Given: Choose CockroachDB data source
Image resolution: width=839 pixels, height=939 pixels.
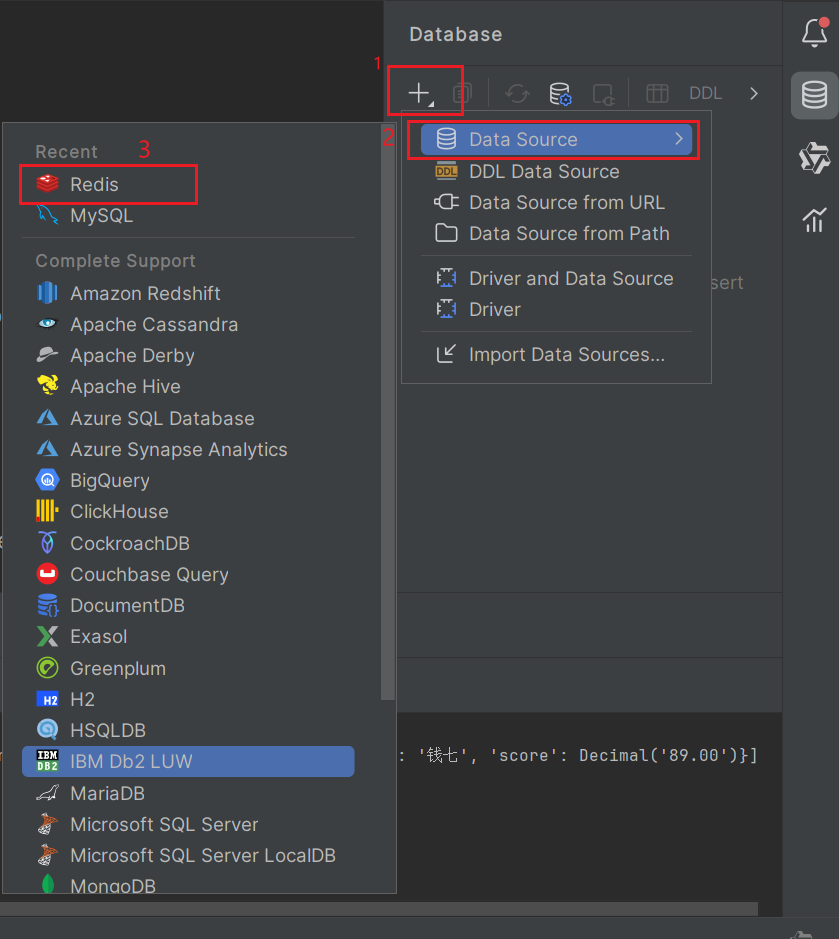Looking at the screenshot, I should pos(188,543).
